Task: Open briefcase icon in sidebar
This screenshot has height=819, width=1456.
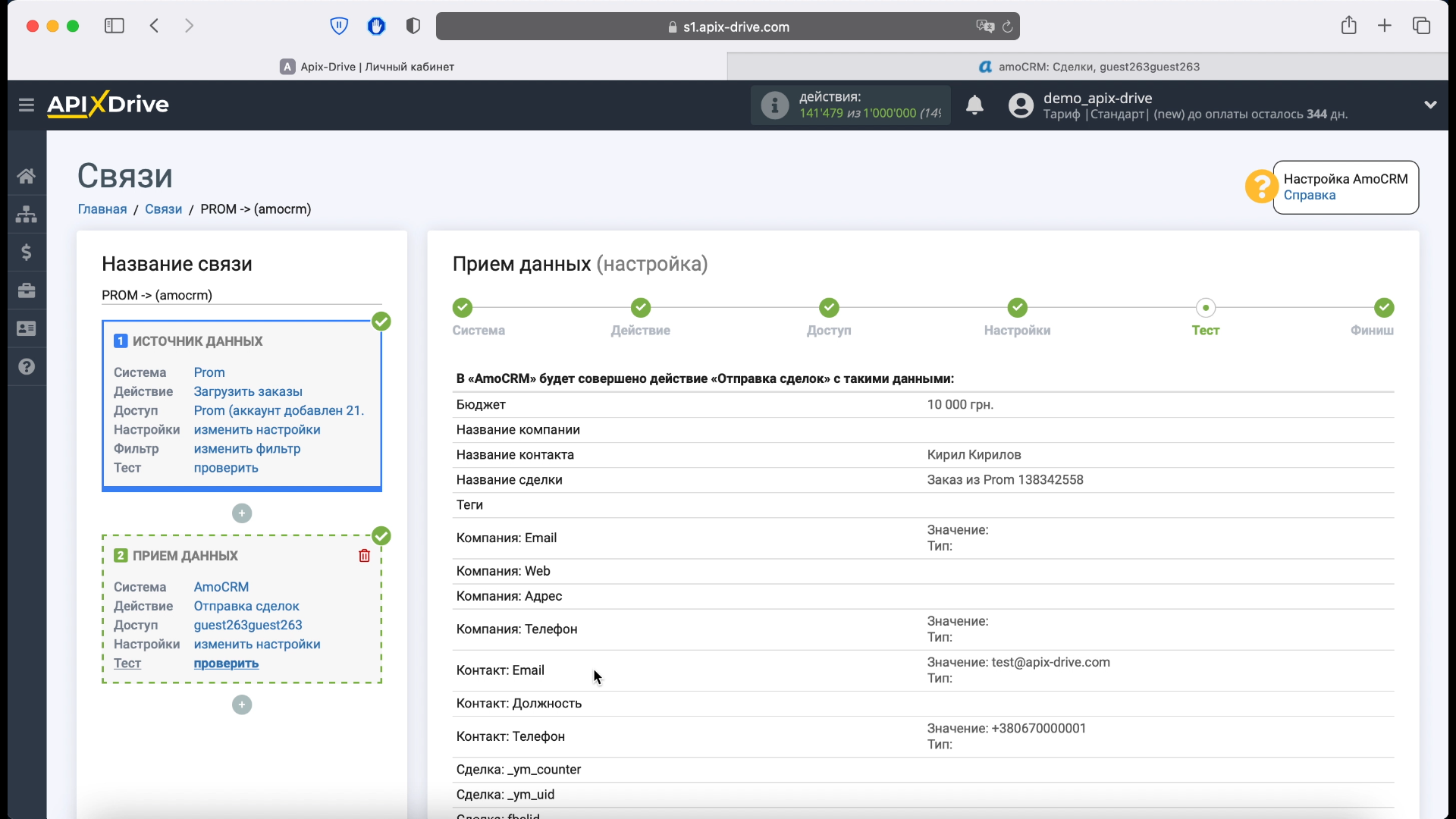Action: [x=27, y=290]
